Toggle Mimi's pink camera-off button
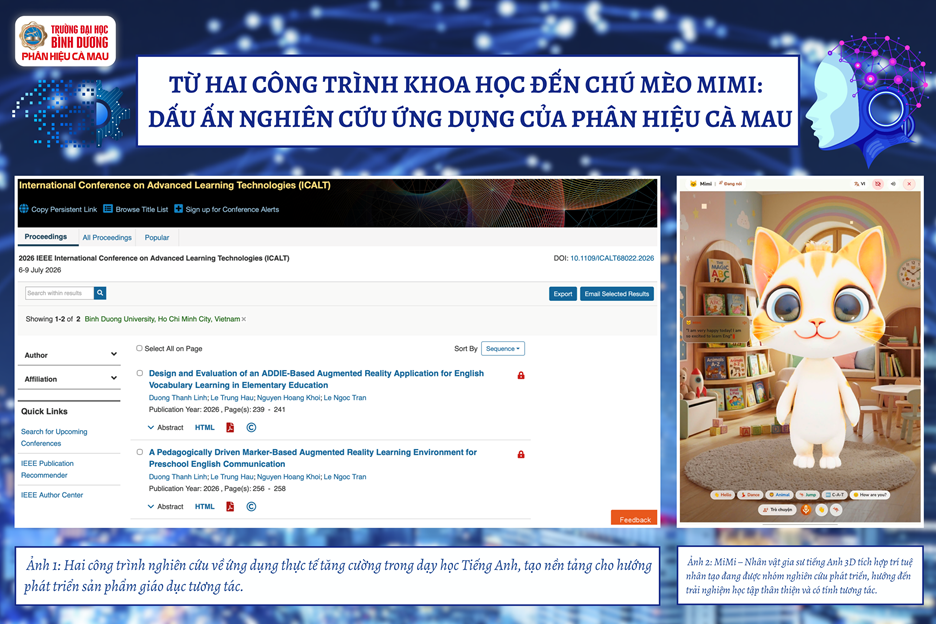This screenshot has width=936, height=624. [878, 184]
